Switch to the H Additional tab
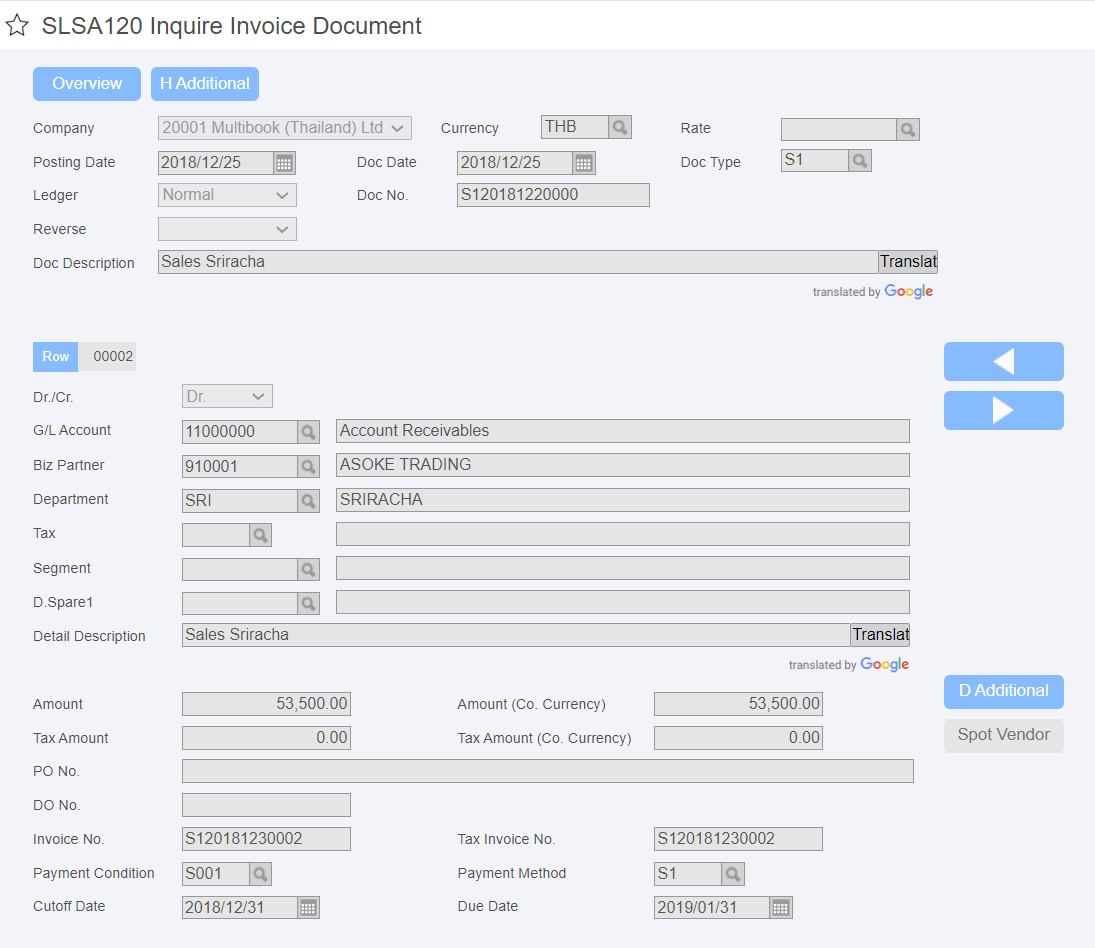Viewport: 1095px width, 948px height. [205, 84]
